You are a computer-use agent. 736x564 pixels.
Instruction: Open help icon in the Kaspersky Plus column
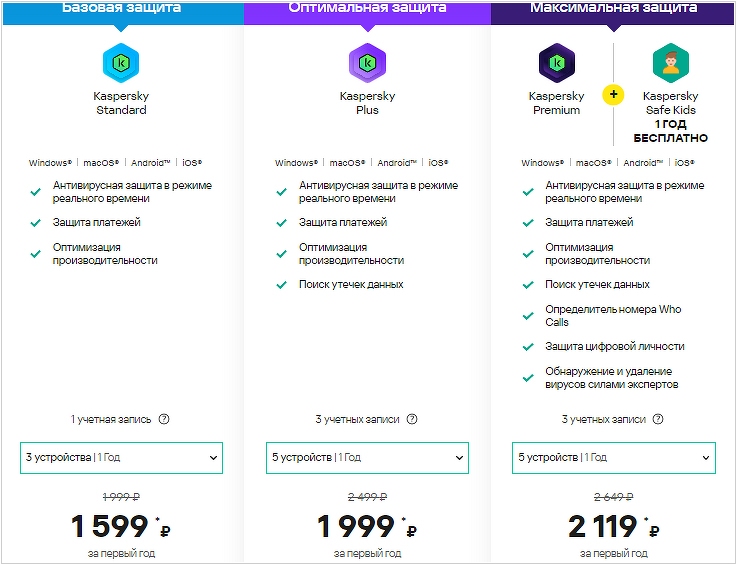click(x=412, y=419)
